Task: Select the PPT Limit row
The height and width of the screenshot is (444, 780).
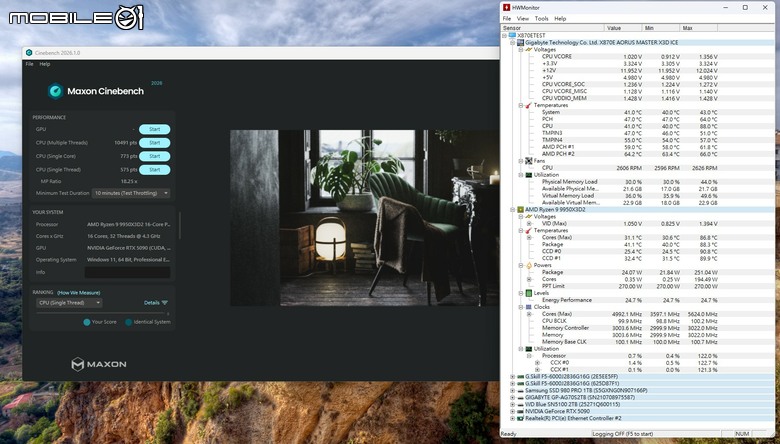Action: [x=629, y=286]
